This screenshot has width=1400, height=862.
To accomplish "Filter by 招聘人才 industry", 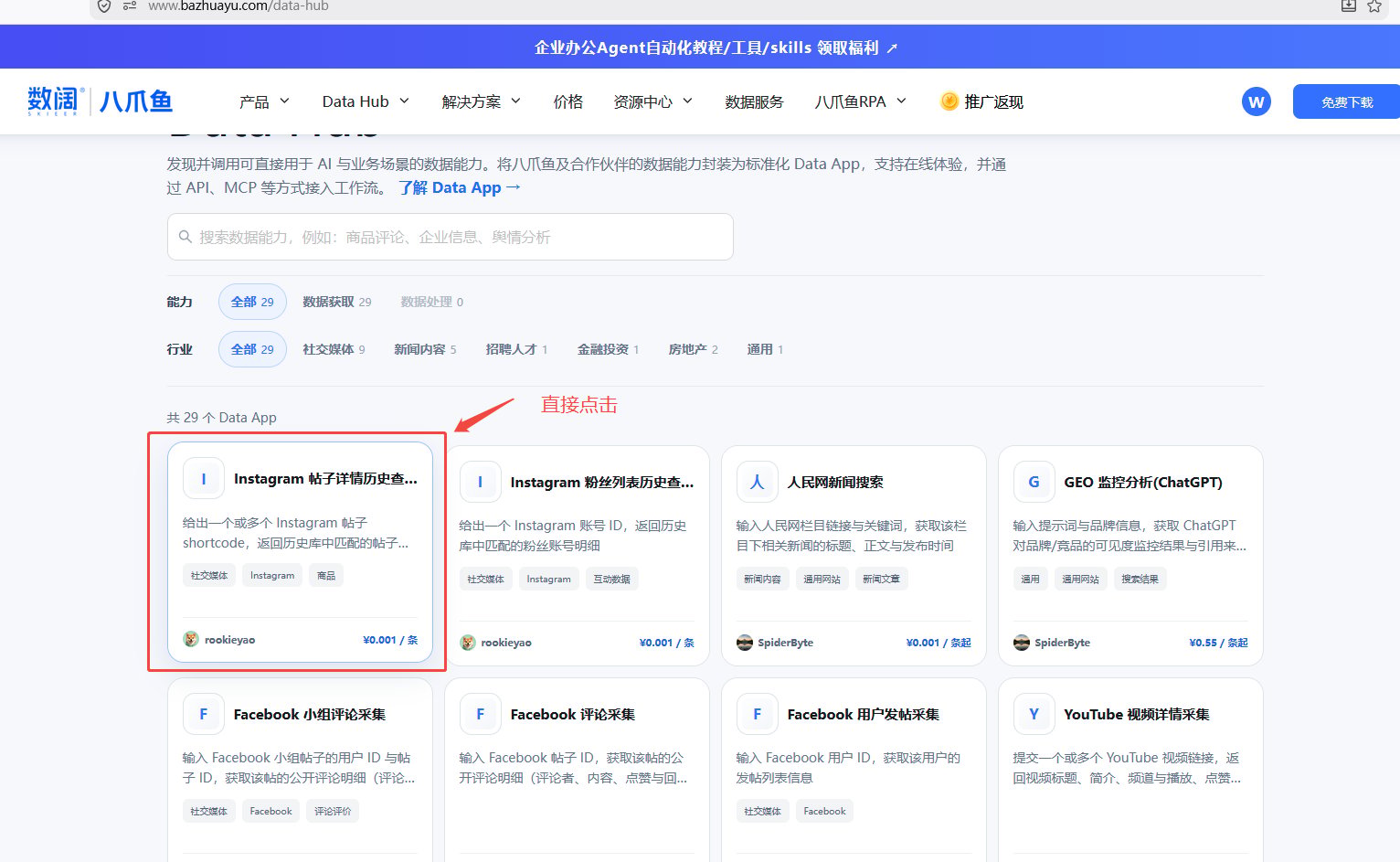I will click(516, 349).
